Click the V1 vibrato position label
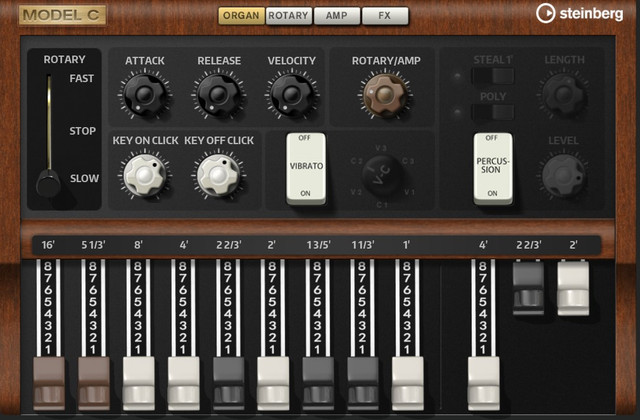Viewport: 640px width, 420px height. [409, 192]
